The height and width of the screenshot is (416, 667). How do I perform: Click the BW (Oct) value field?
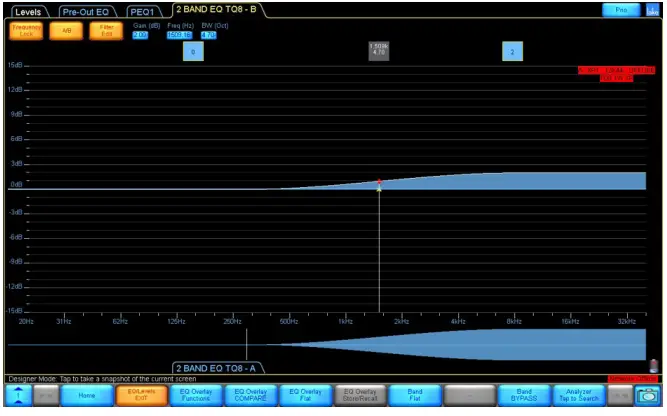pos(208,35)
